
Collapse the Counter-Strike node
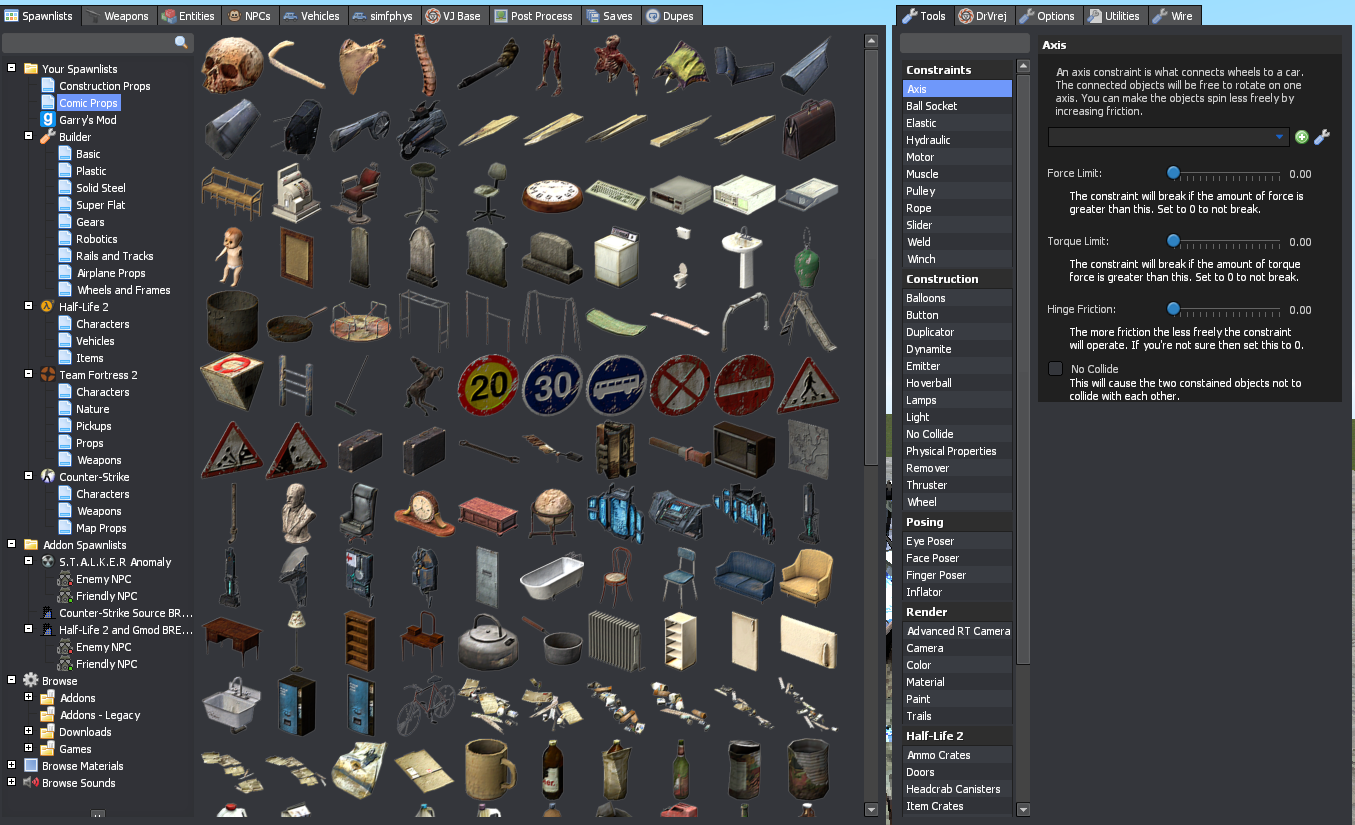tap(29, 477)
